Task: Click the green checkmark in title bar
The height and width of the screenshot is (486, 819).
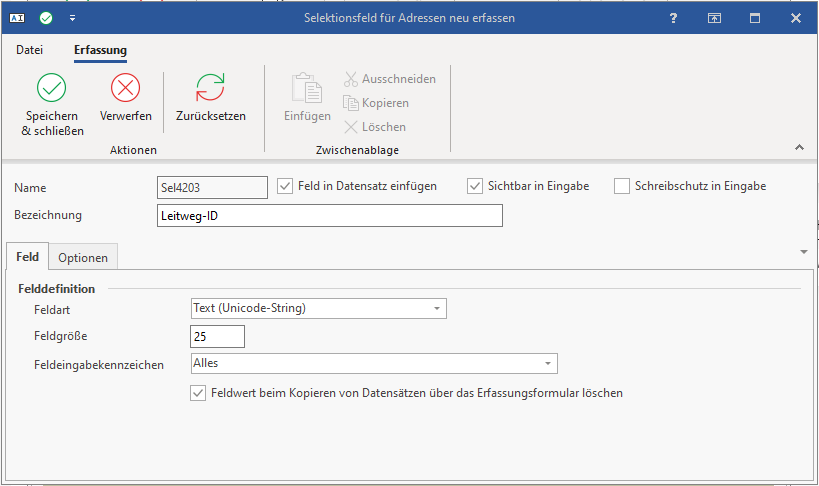Action: [47, 18]
